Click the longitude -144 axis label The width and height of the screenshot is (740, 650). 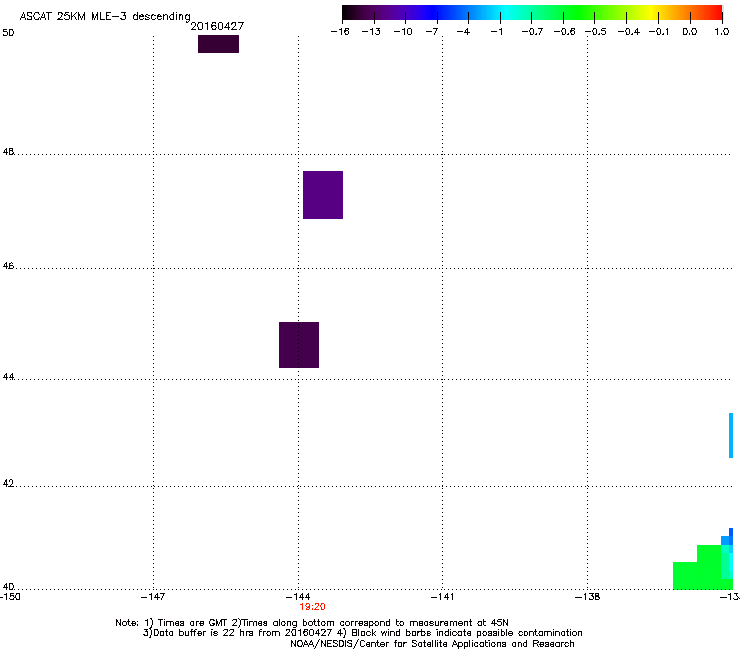(x=298, y=597)
